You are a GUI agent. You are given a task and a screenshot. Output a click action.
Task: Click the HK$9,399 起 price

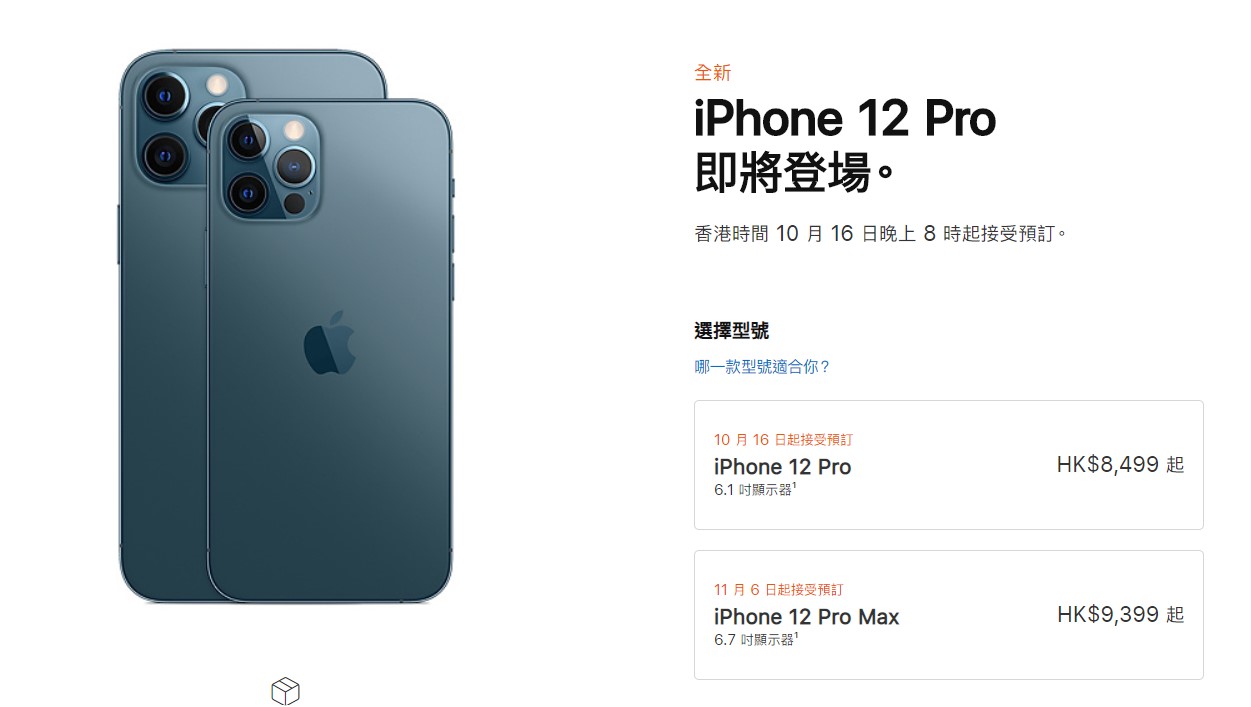click(x=1120, y=614)
